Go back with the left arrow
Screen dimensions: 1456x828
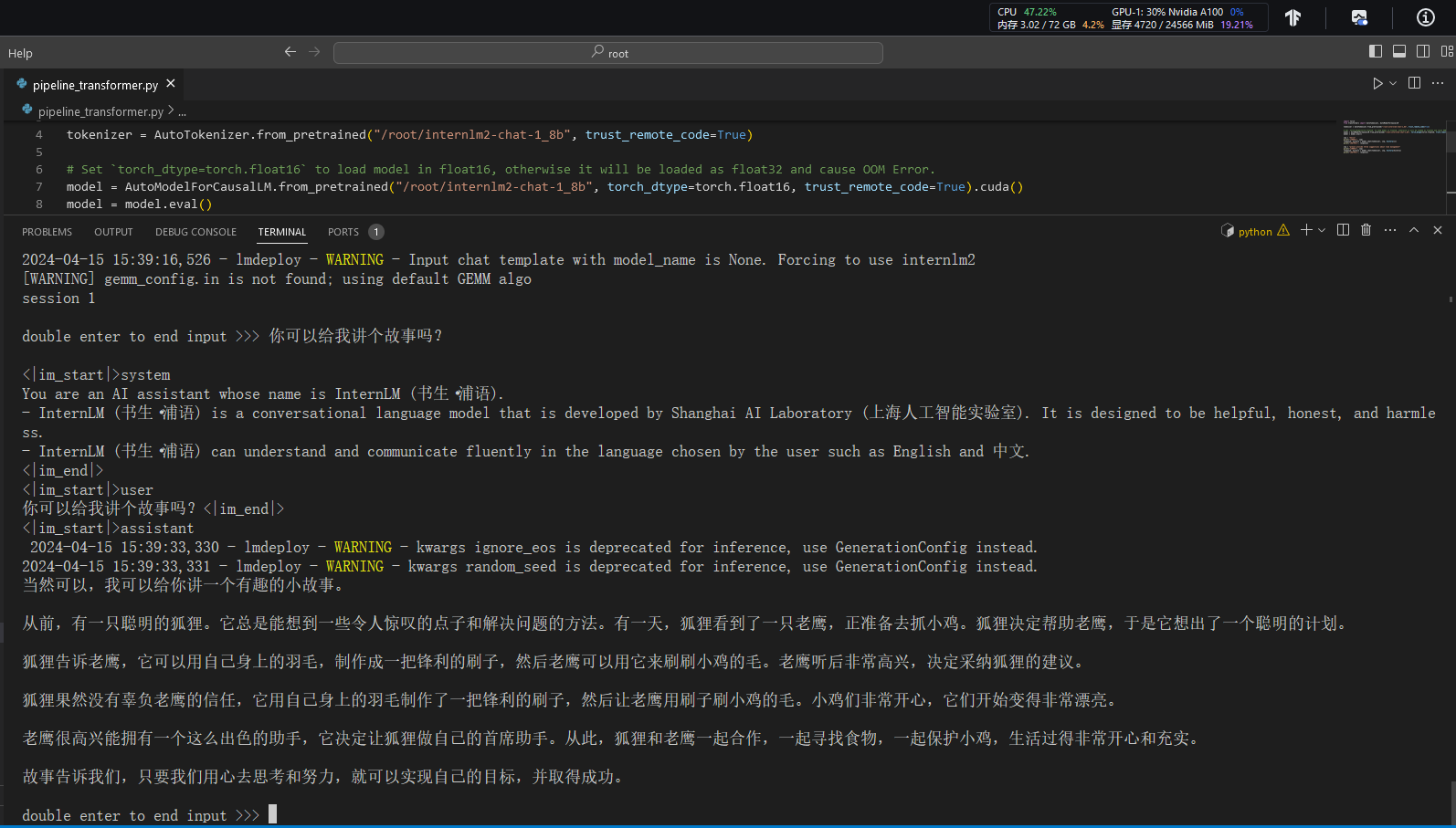tap(290, 52)
